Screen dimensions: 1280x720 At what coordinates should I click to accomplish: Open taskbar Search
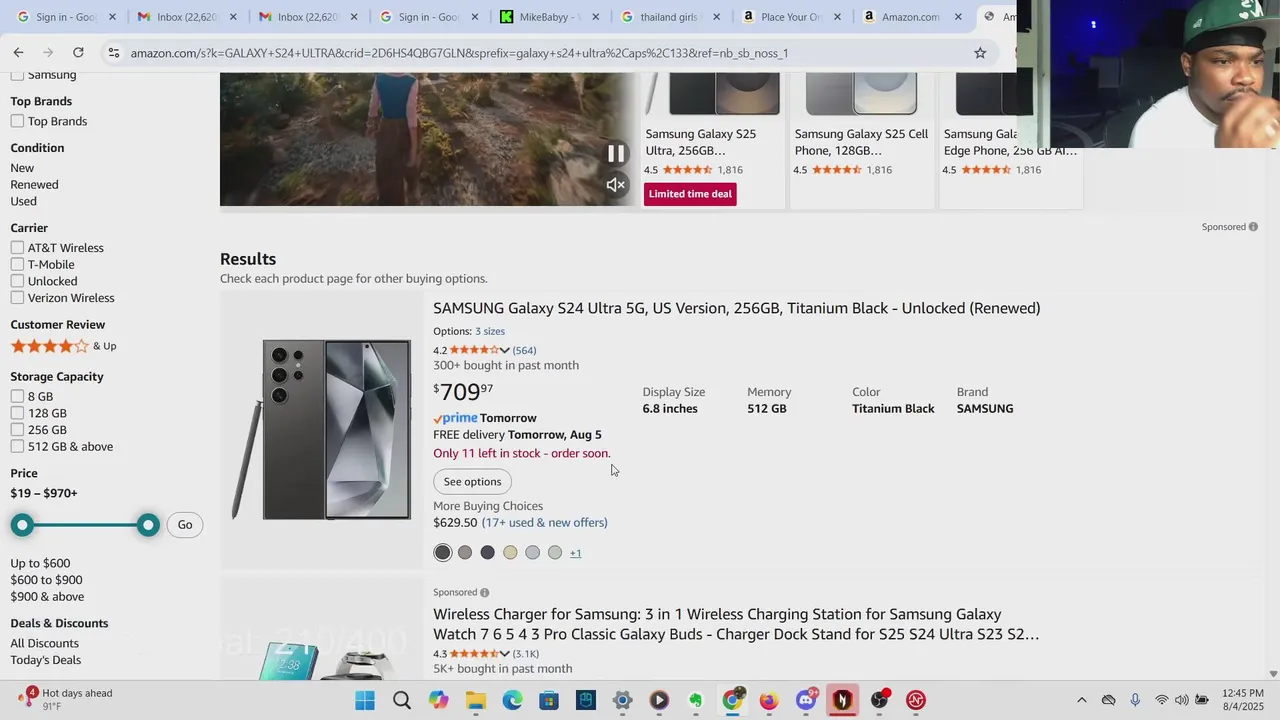pos(401,700)
